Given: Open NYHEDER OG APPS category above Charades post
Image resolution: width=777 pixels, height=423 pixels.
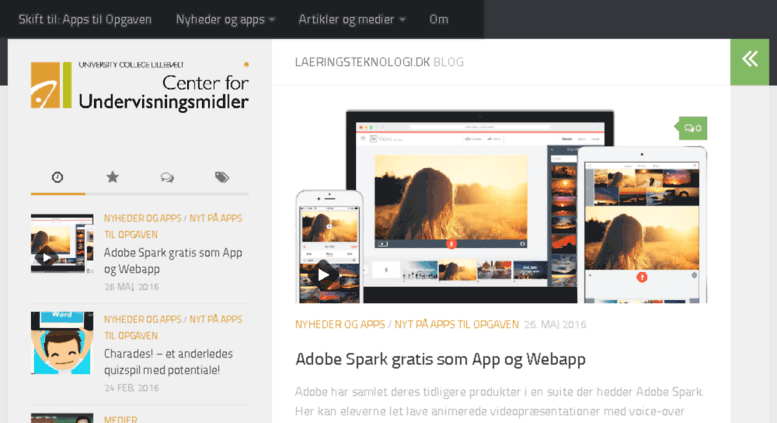Looking at the screenshot, I should tap(143, 319).
